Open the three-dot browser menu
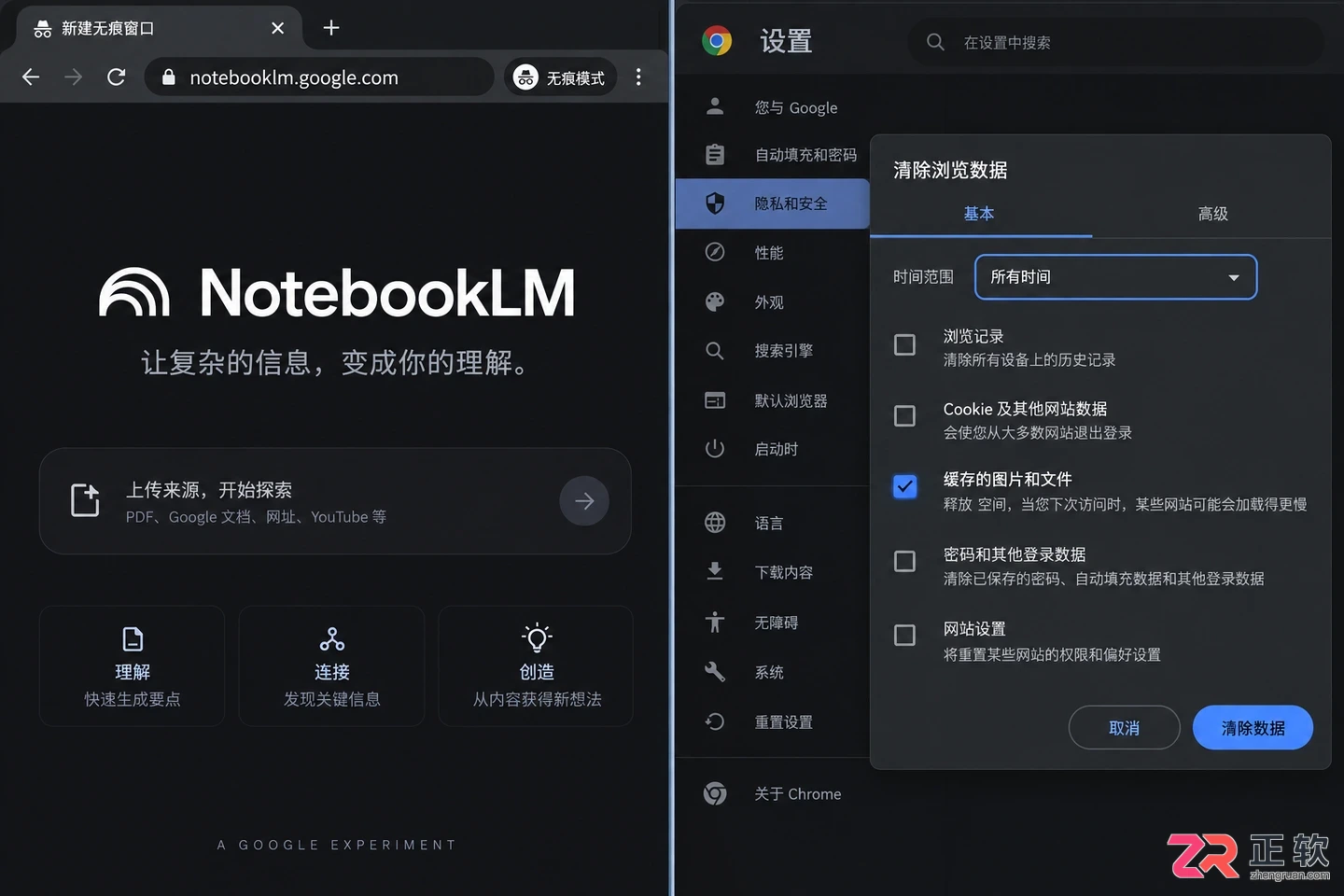 638,77
